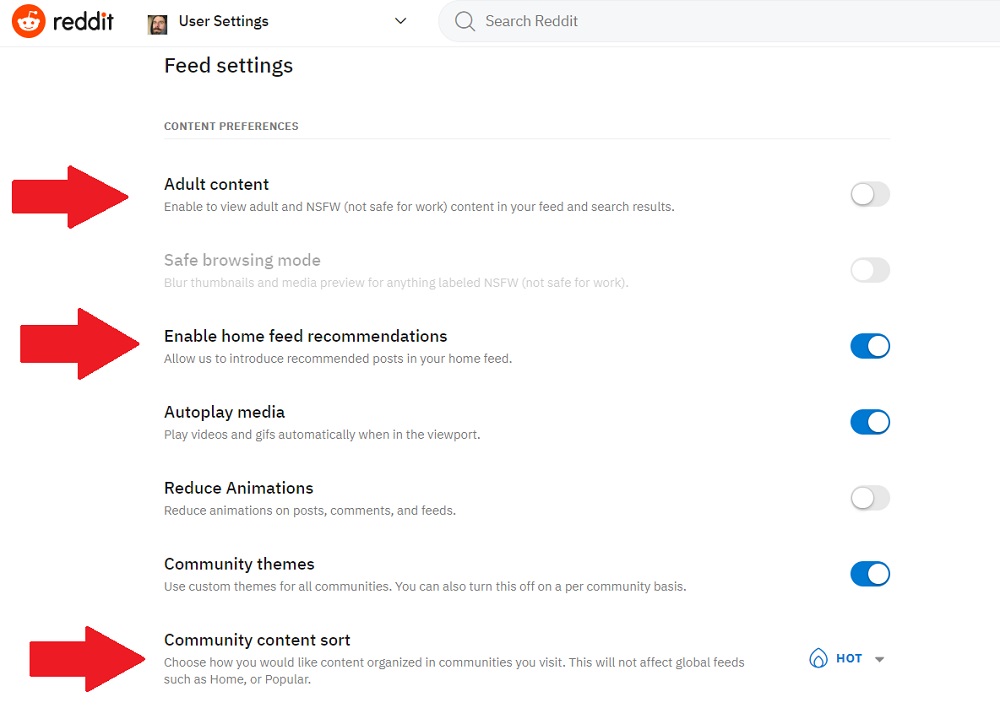The width and height of the screenshot is (1000, 708).
Task: Expand the HOT sort dropdown arrow
Action: coord(879,658)
